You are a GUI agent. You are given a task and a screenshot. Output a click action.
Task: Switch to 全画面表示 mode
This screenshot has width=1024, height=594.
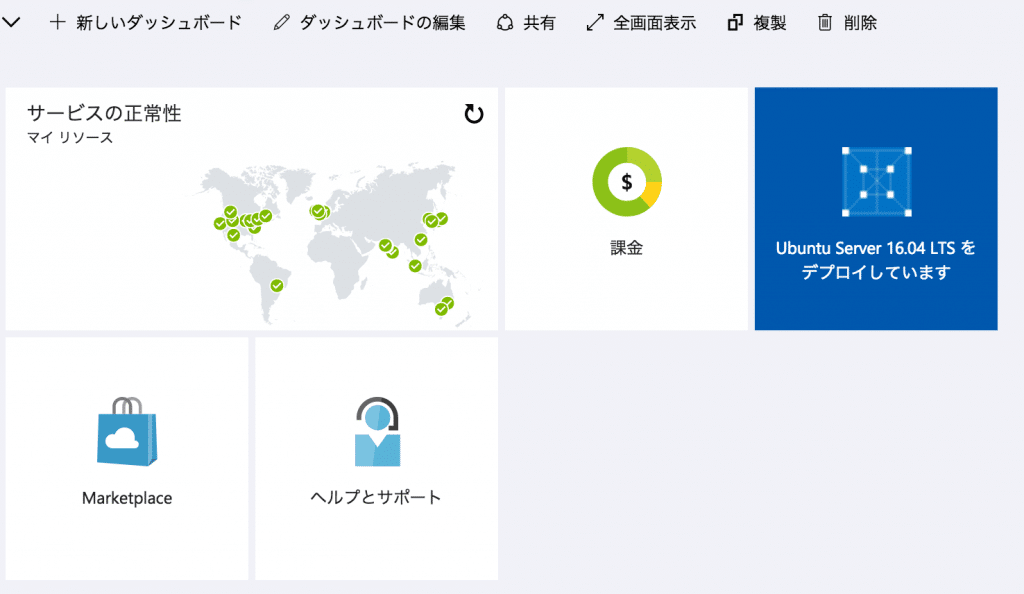(654, 23)
